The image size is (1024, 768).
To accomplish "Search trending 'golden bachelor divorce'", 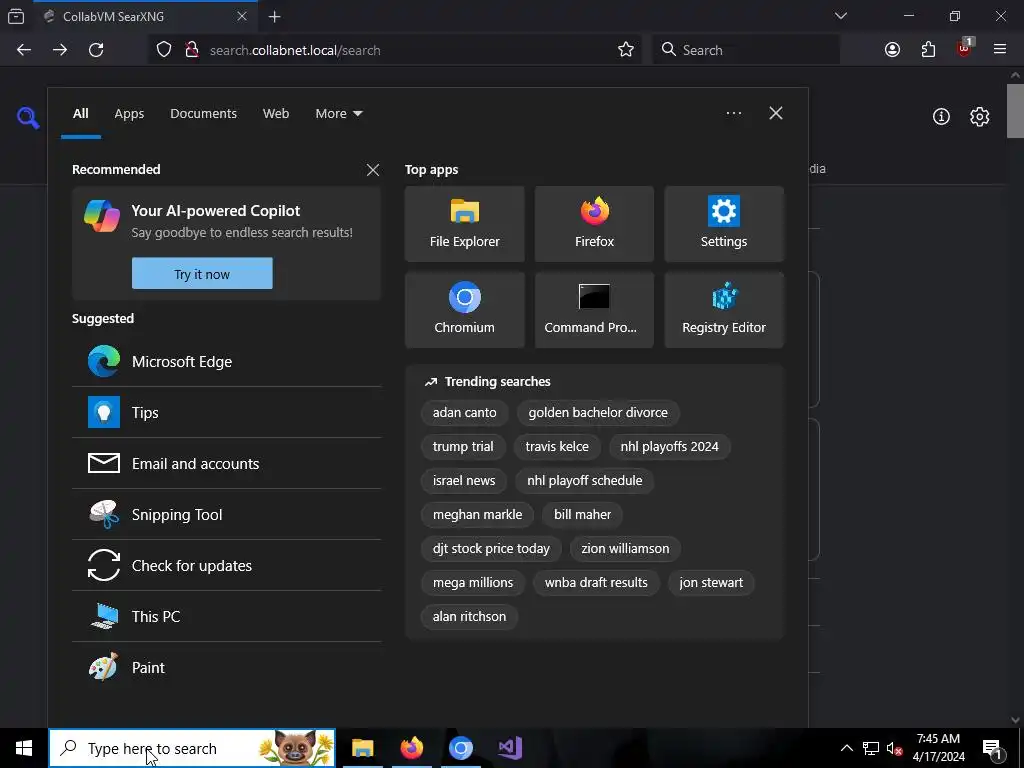I will (598, 413).
